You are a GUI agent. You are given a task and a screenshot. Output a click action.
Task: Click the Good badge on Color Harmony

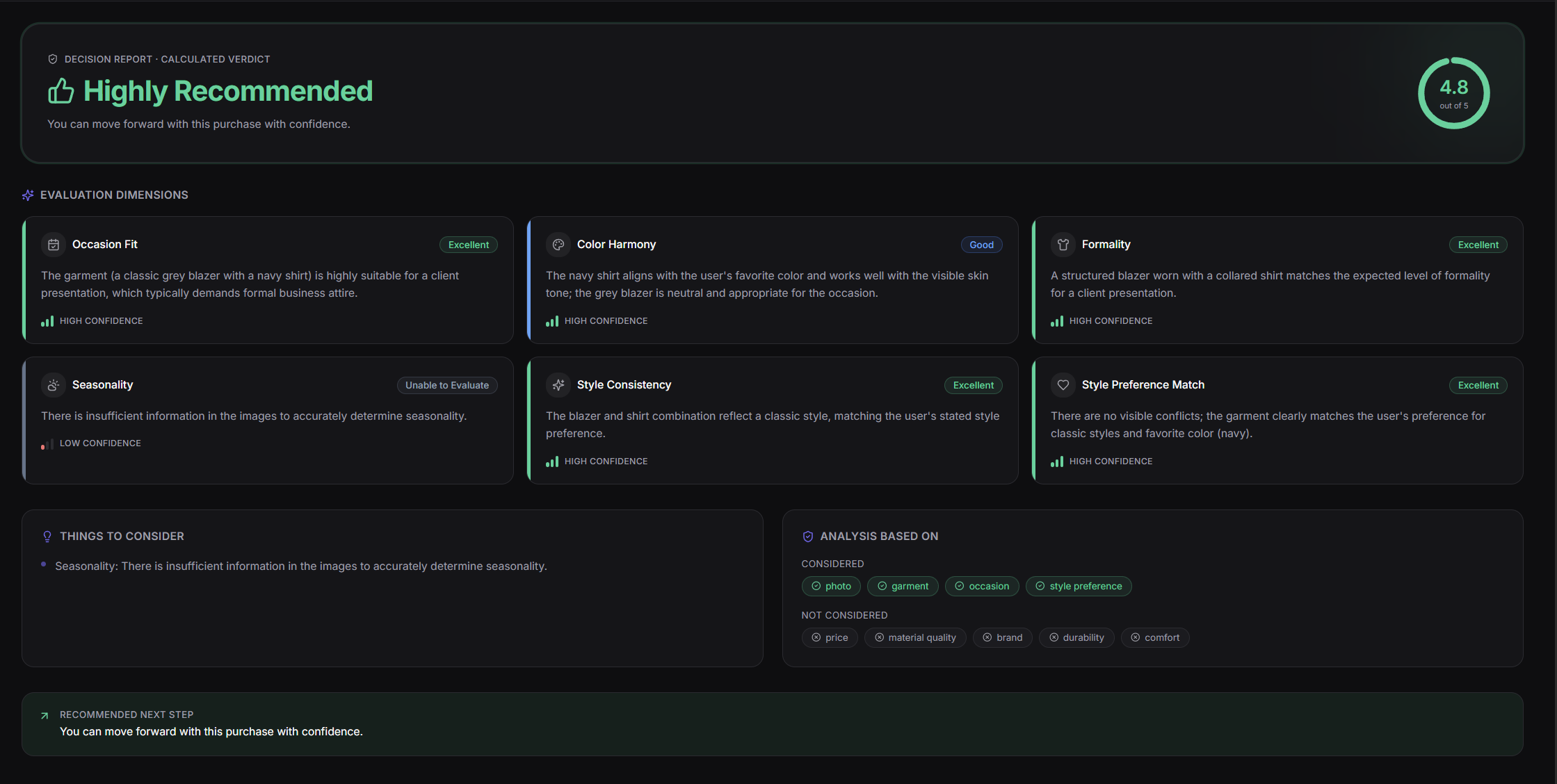click(x=981, y=245)
